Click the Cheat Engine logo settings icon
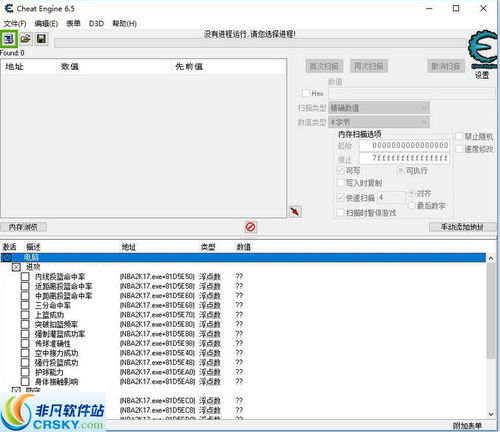The image size is (500, 432). pos(482,49)
